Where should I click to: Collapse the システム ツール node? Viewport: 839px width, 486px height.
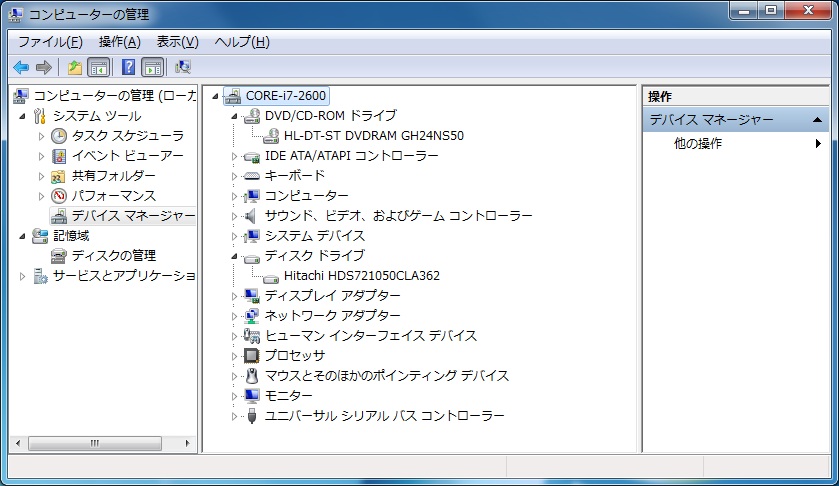(x=22, y=116)
